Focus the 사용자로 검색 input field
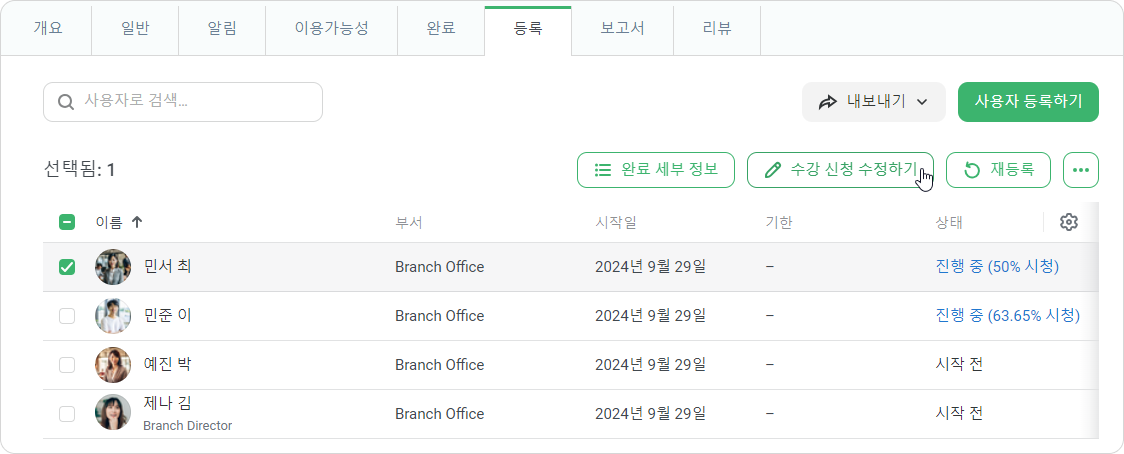Image resolution: width=1124 pixels, height=454 pixels. click(183, 102)
